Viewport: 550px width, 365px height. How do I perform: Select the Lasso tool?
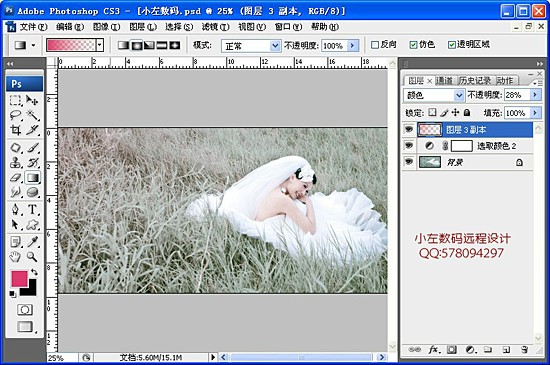[x=15, y=115]
